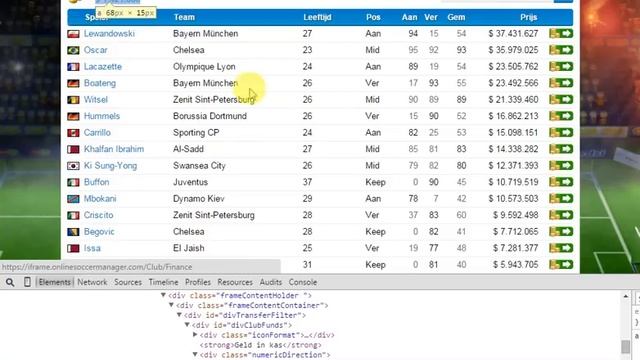Open the Begovic player link
The image size is (640, 360).
pos(99,232)
